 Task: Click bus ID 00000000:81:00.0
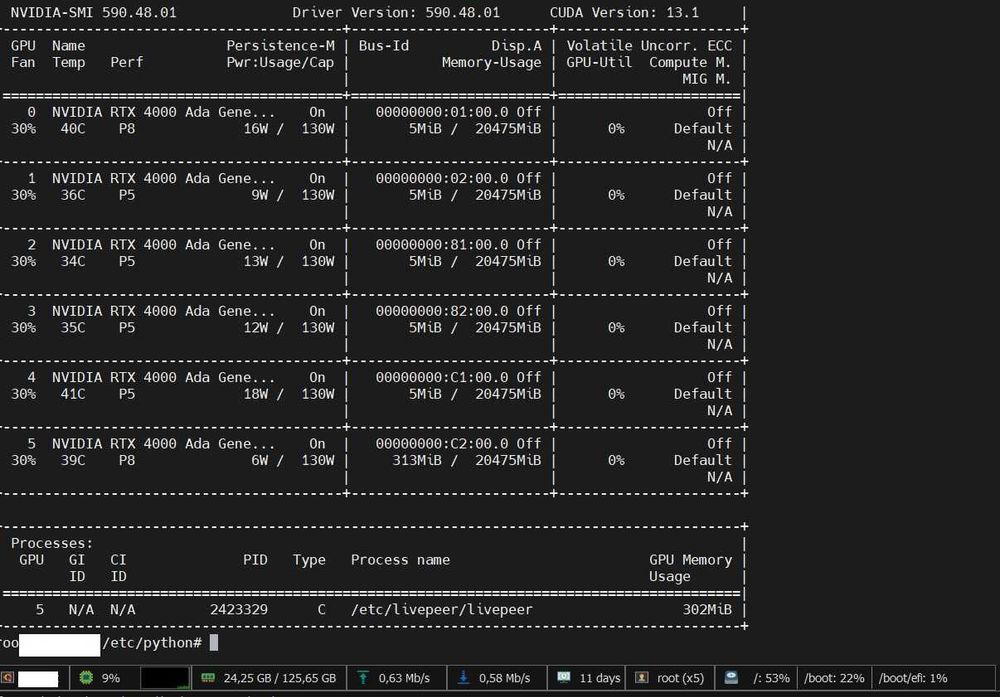441,245
